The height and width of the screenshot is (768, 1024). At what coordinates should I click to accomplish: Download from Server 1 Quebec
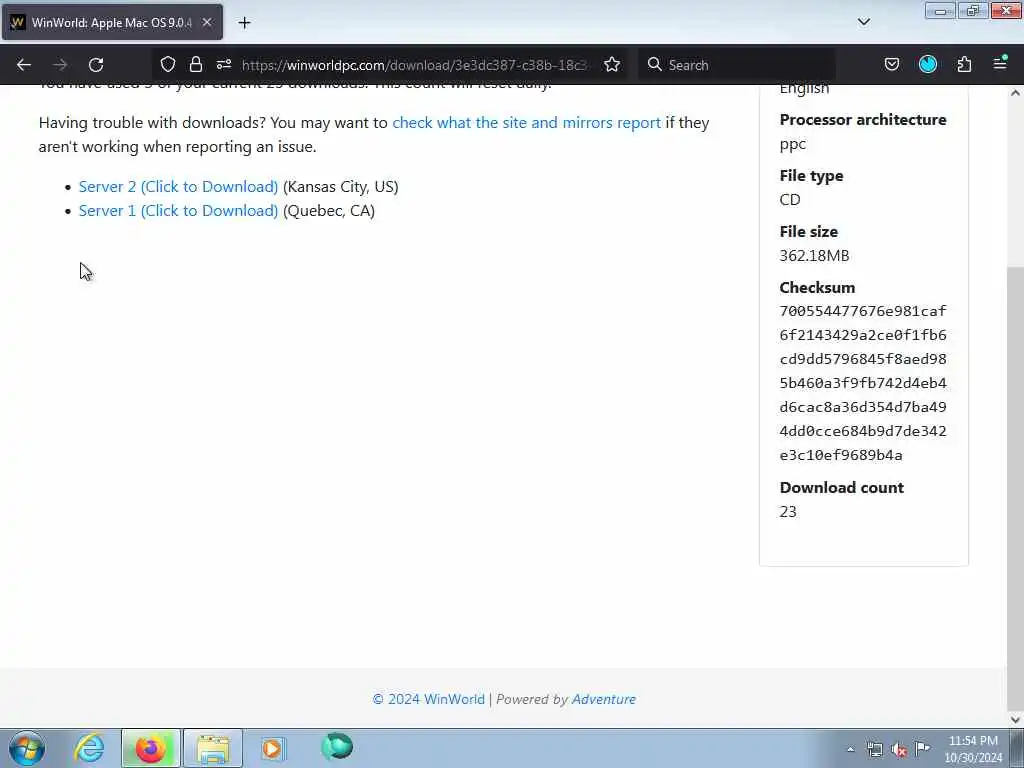[x=178, y=211]
